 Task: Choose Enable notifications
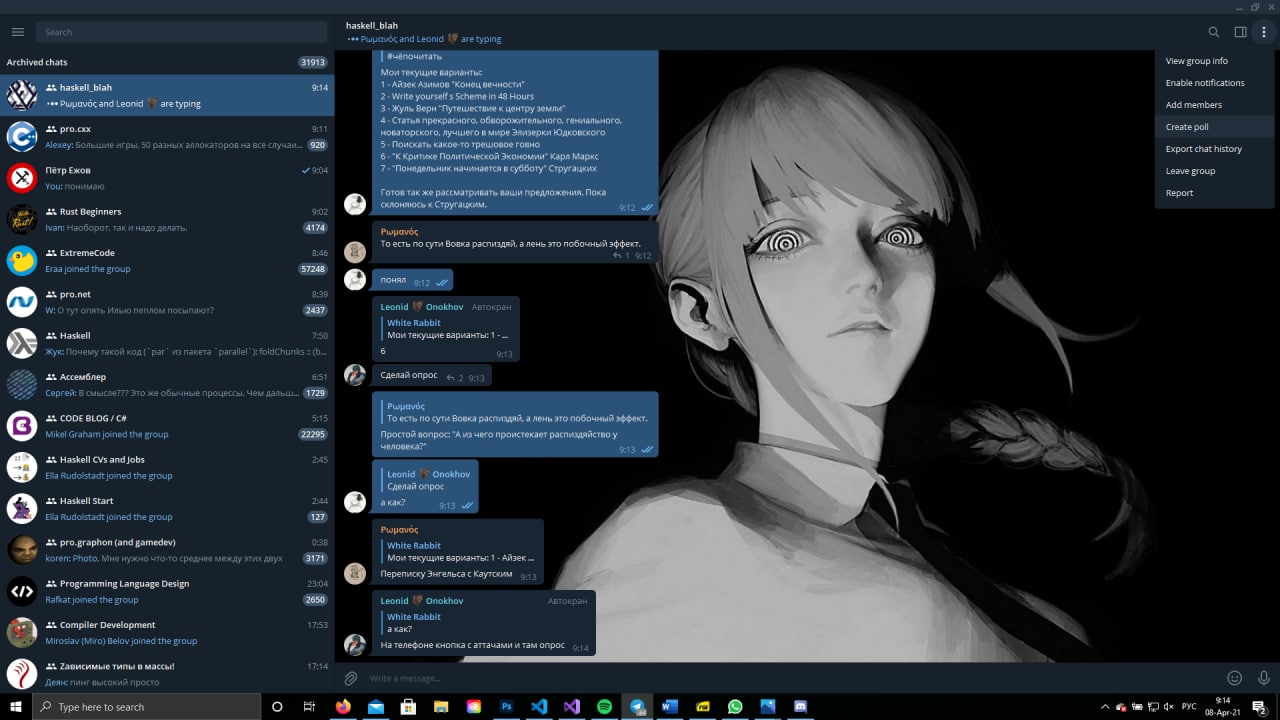coord(1214,83)
